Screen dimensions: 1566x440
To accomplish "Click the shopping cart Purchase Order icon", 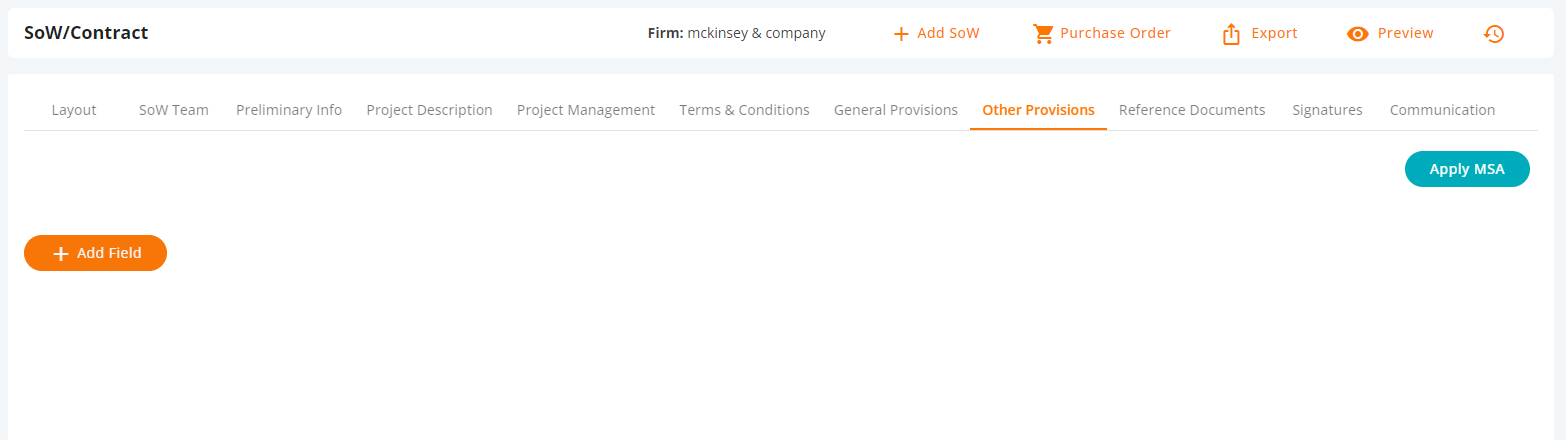I will (1043, 34).
